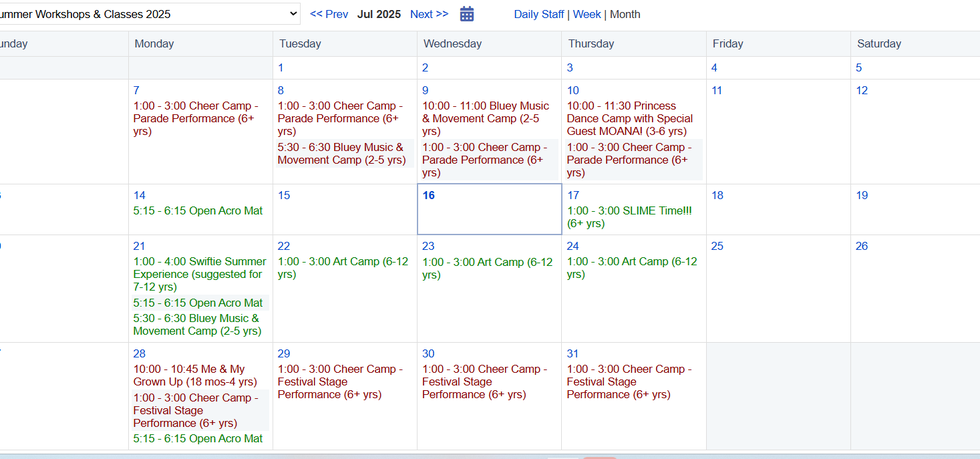The height and width of the screenshot is (459, 980).
Task: Click date number 1 on Tuesday
Action: [281, 68]
